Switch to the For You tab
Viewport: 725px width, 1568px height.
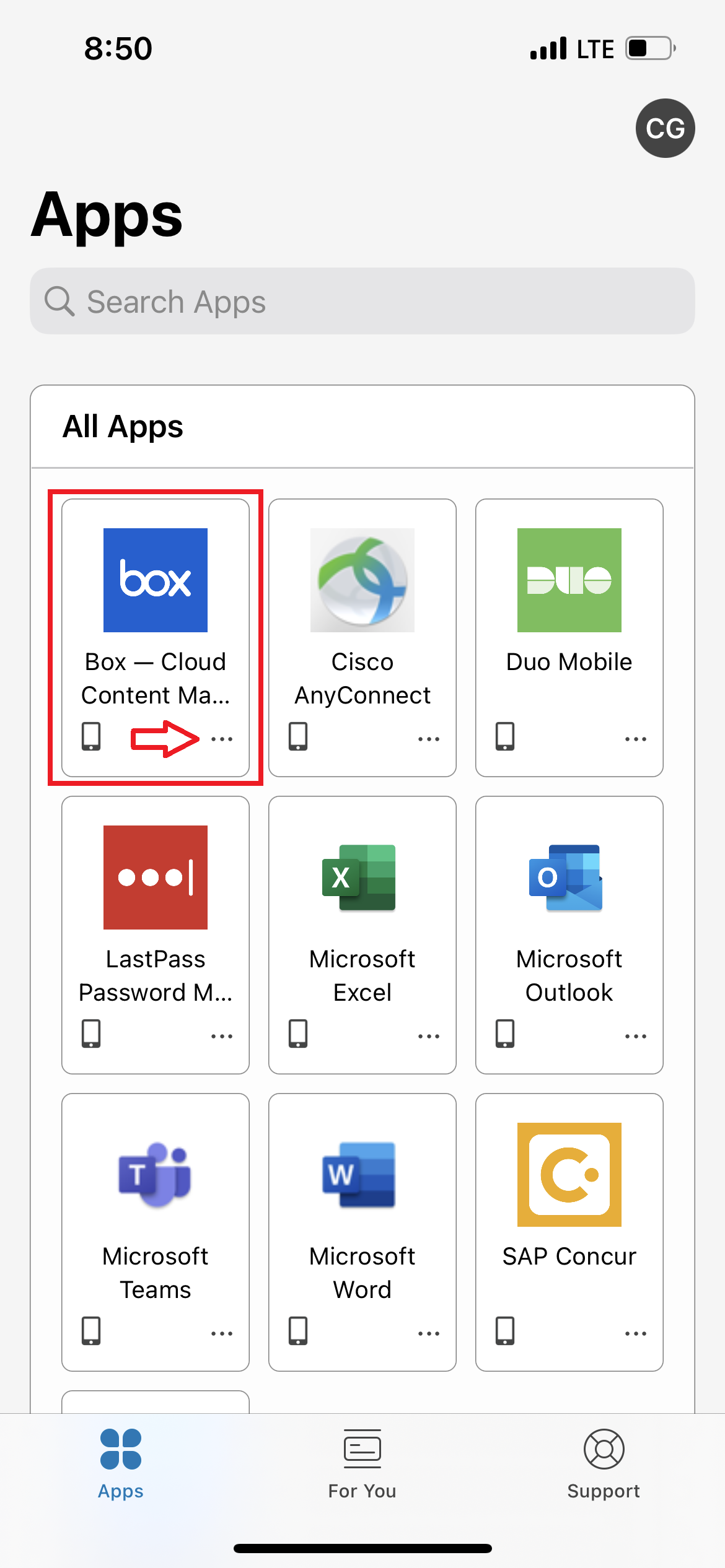[362, 1464]
